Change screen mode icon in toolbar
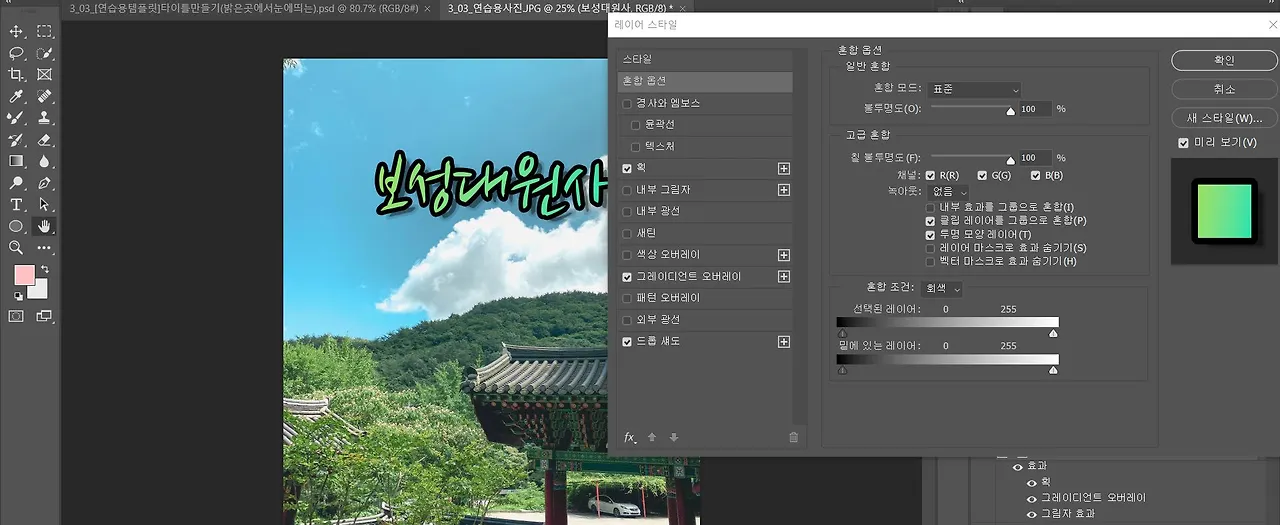This screenshot has height=525, width=1280. (44, 316)
